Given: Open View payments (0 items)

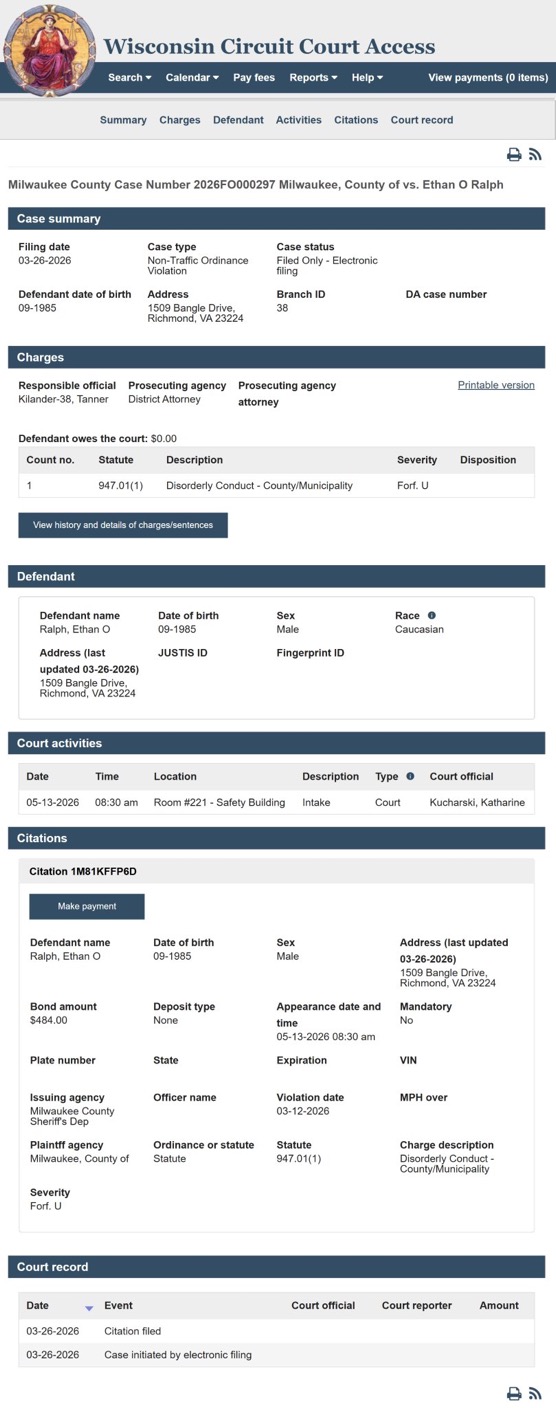Looking at the screenshot, I should click(488, 77).
